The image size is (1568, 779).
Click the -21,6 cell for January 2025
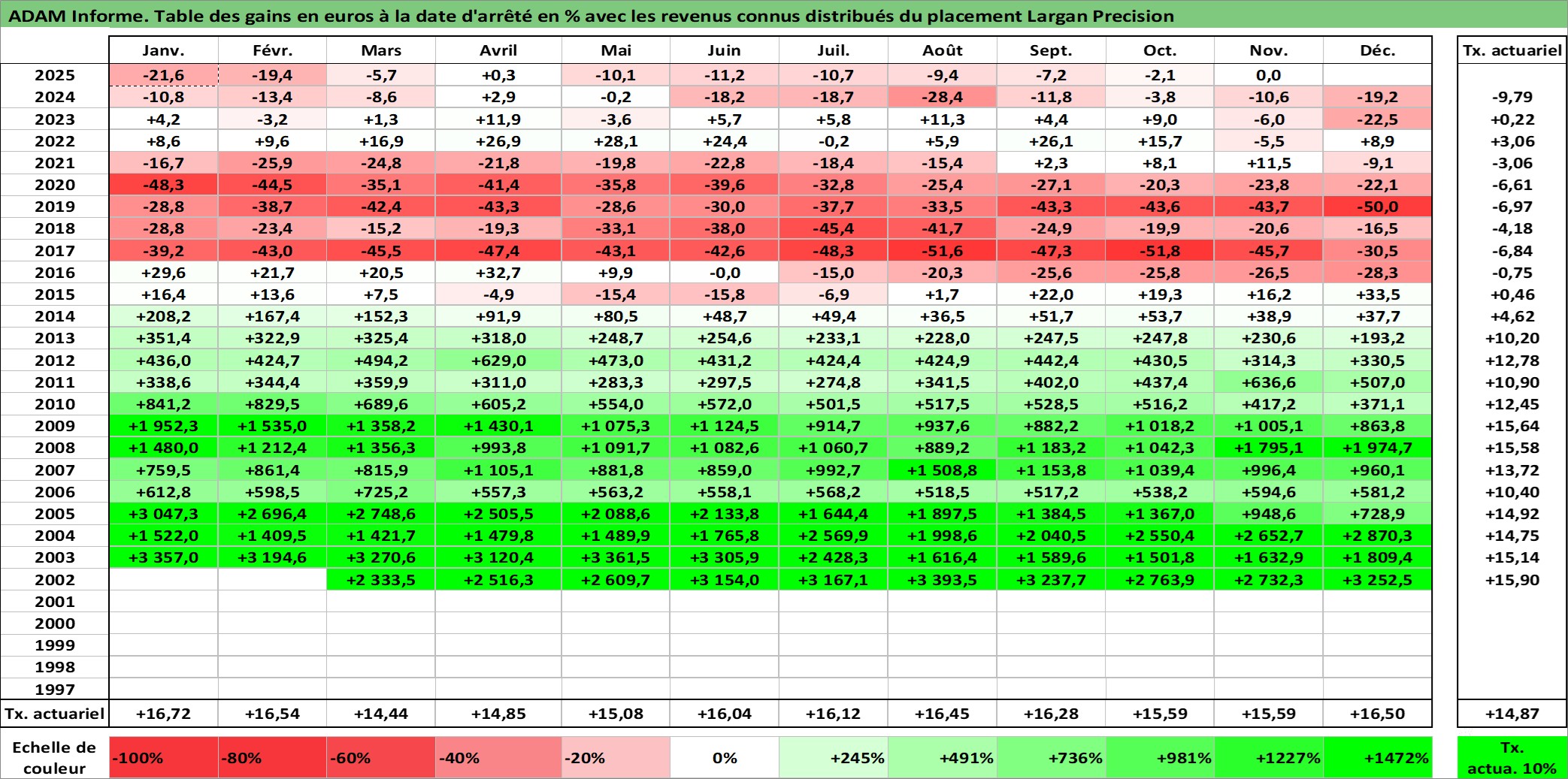(x=163, y=75)
